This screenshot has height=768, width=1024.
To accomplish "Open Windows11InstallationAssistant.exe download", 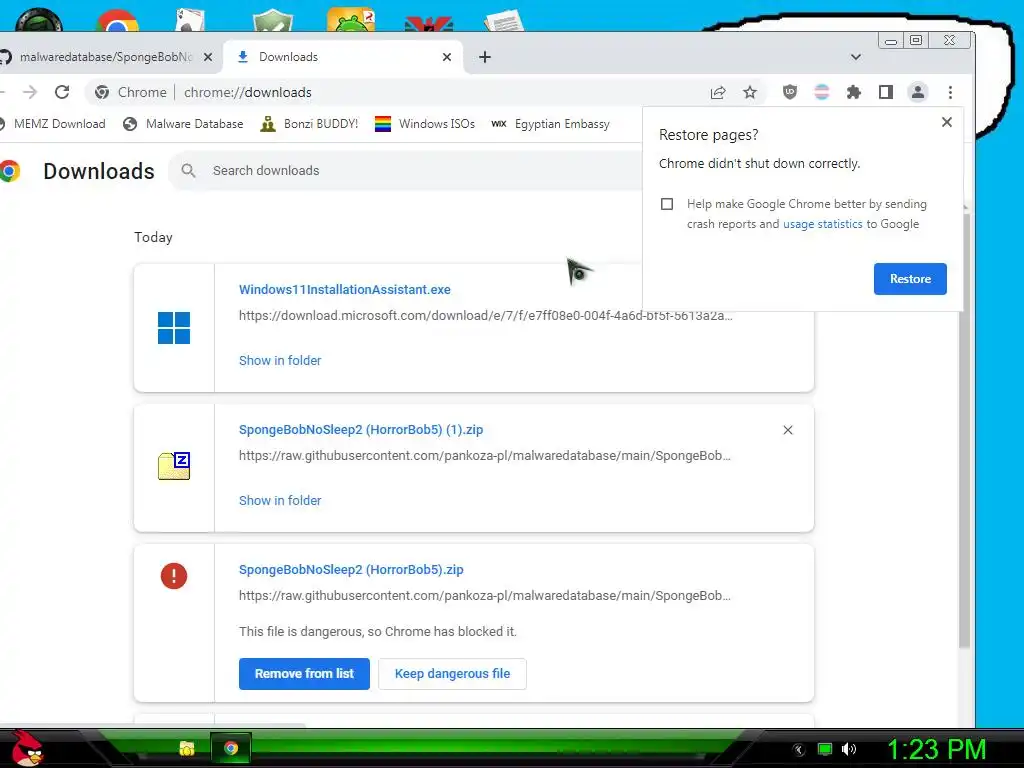I will coord(344,289).
